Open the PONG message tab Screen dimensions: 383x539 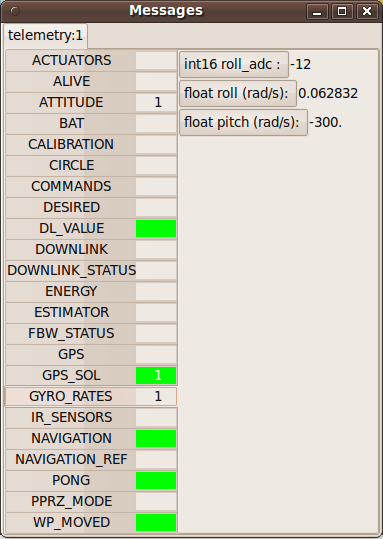point(91,480)
